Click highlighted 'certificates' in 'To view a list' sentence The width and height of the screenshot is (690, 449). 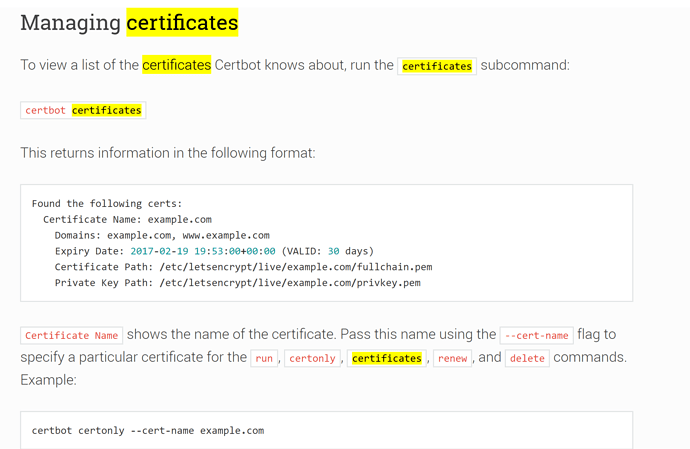pos(176,65)
